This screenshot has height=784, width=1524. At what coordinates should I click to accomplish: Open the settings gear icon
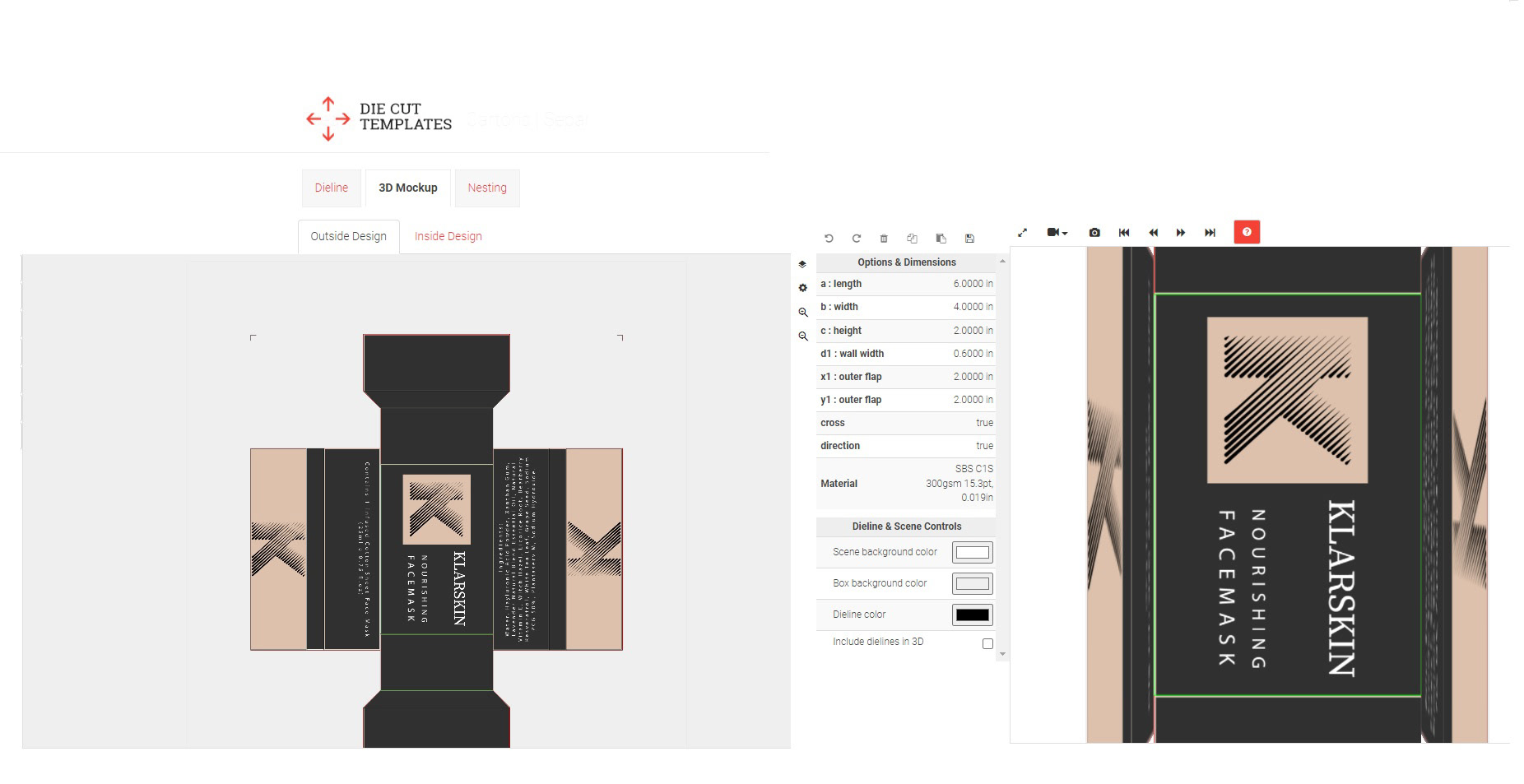pos(802,288)
